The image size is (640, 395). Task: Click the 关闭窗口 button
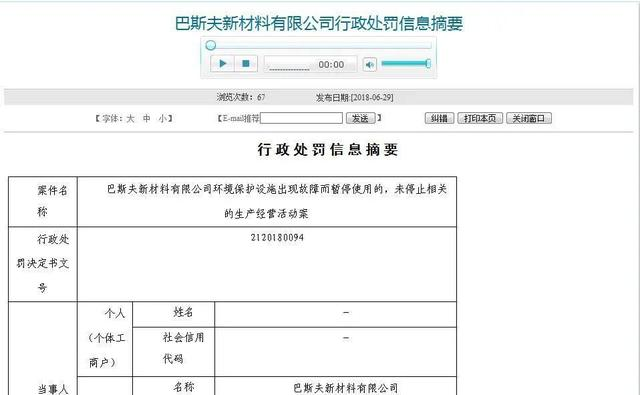coord(529,118)
